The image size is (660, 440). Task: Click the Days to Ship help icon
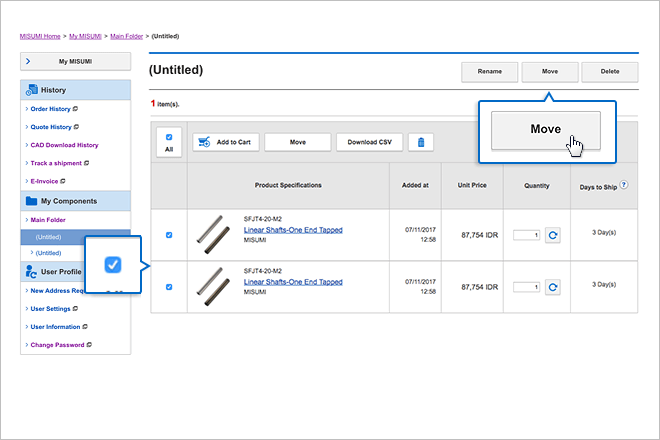coord(624,185)
